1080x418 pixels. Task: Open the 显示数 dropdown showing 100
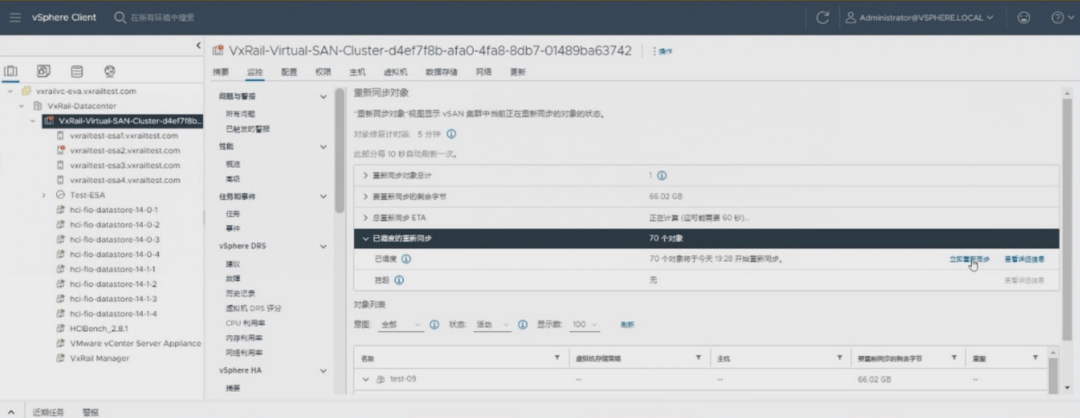pos(585,325)
